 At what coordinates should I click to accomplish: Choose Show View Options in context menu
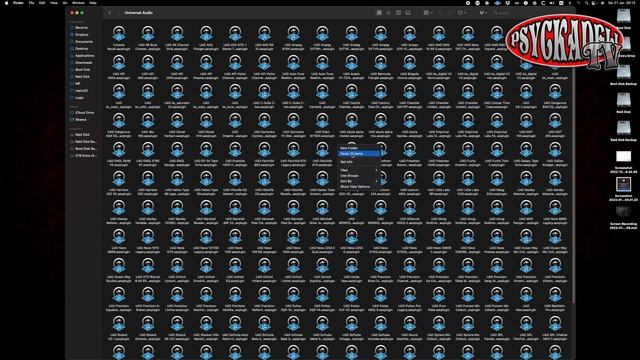(x=359, y=187)
